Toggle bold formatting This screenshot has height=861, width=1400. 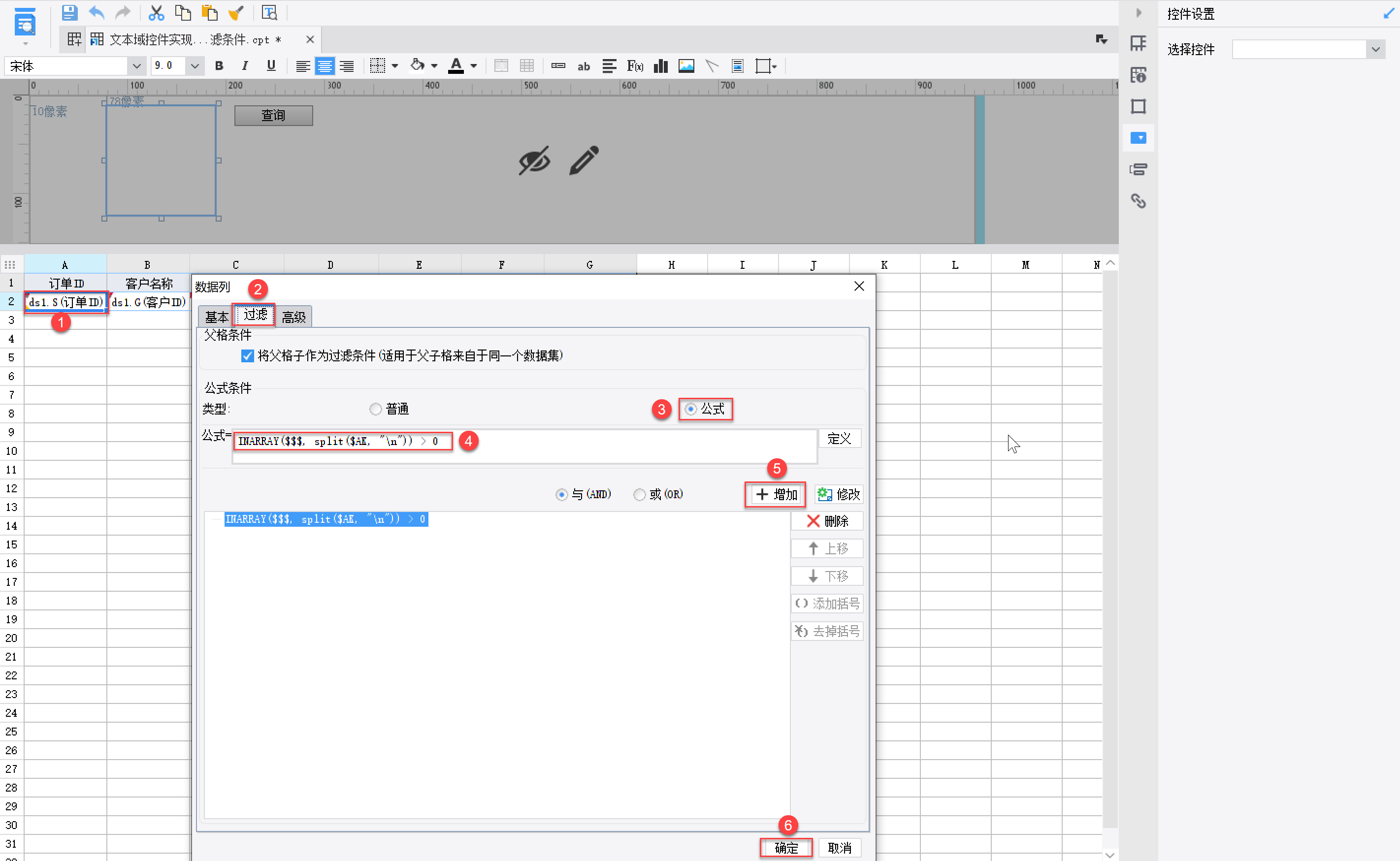(219, 66)
